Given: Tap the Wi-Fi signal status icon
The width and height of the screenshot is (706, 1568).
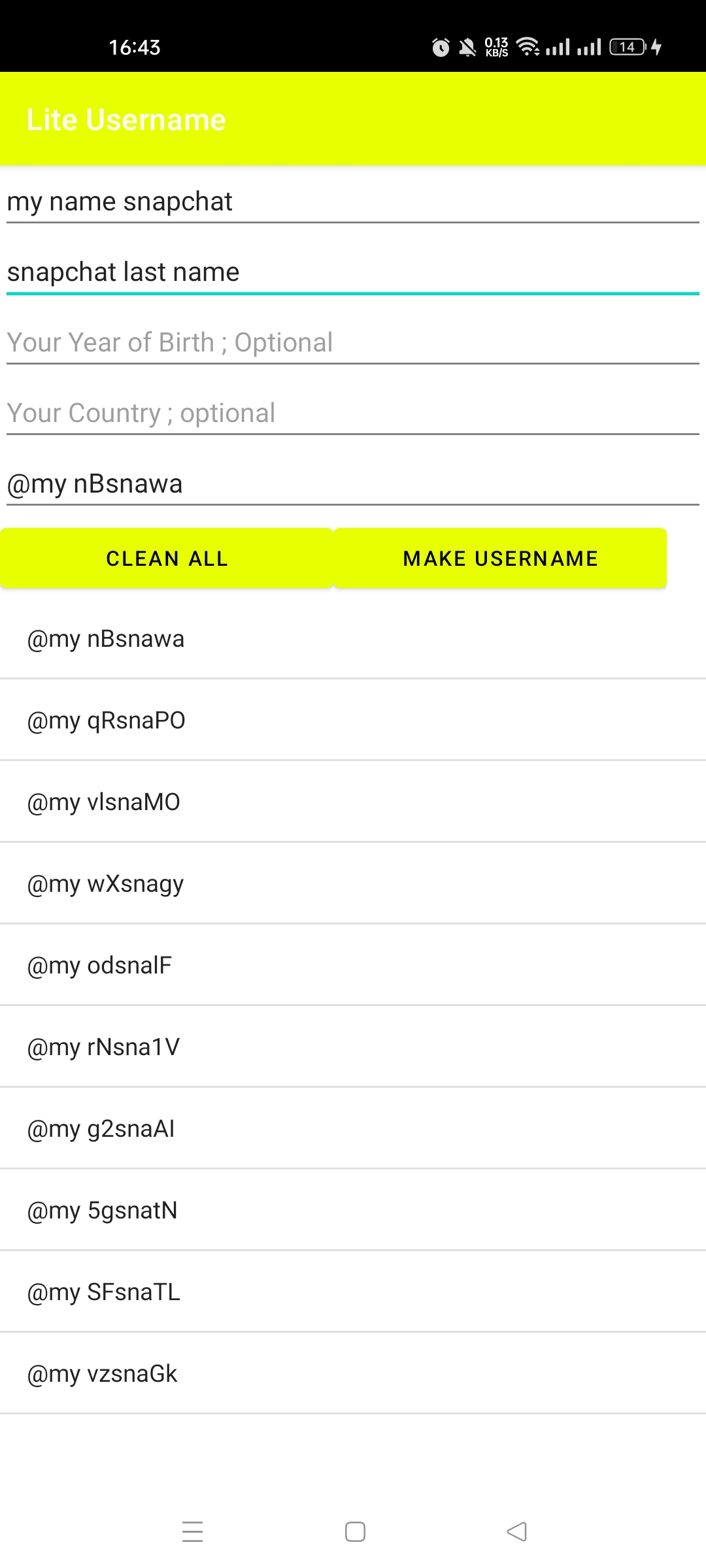Looking at the screenshot, I should click(528, 47).
